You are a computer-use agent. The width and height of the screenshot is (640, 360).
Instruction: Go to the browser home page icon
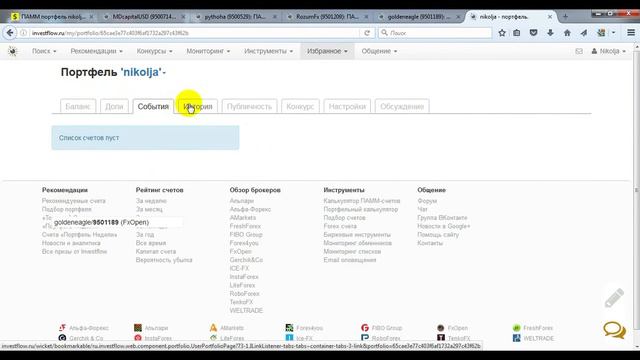pyautogui.click(x=567, y=33)
